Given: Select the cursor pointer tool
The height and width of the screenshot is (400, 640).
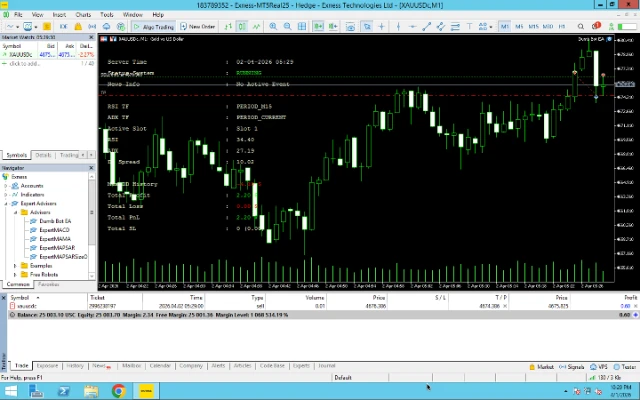Looking at the screenshot, I should [367, 27].
